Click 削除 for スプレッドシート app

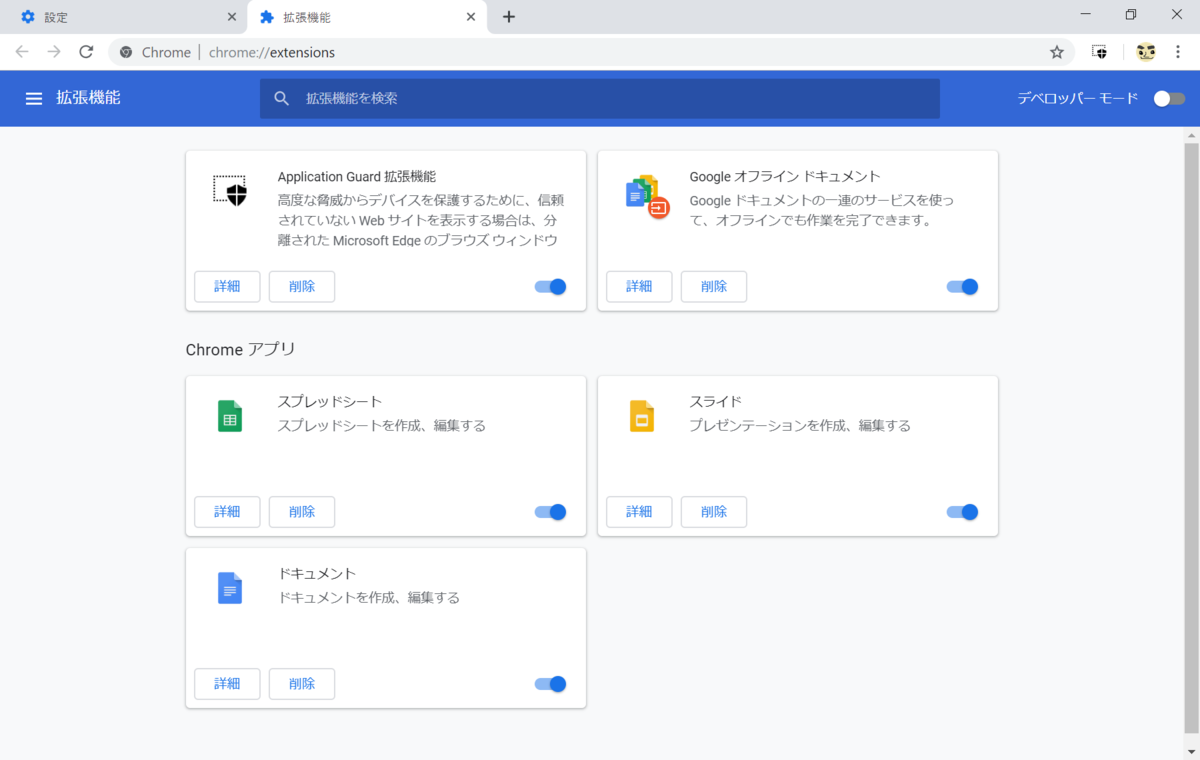[302, 512]
